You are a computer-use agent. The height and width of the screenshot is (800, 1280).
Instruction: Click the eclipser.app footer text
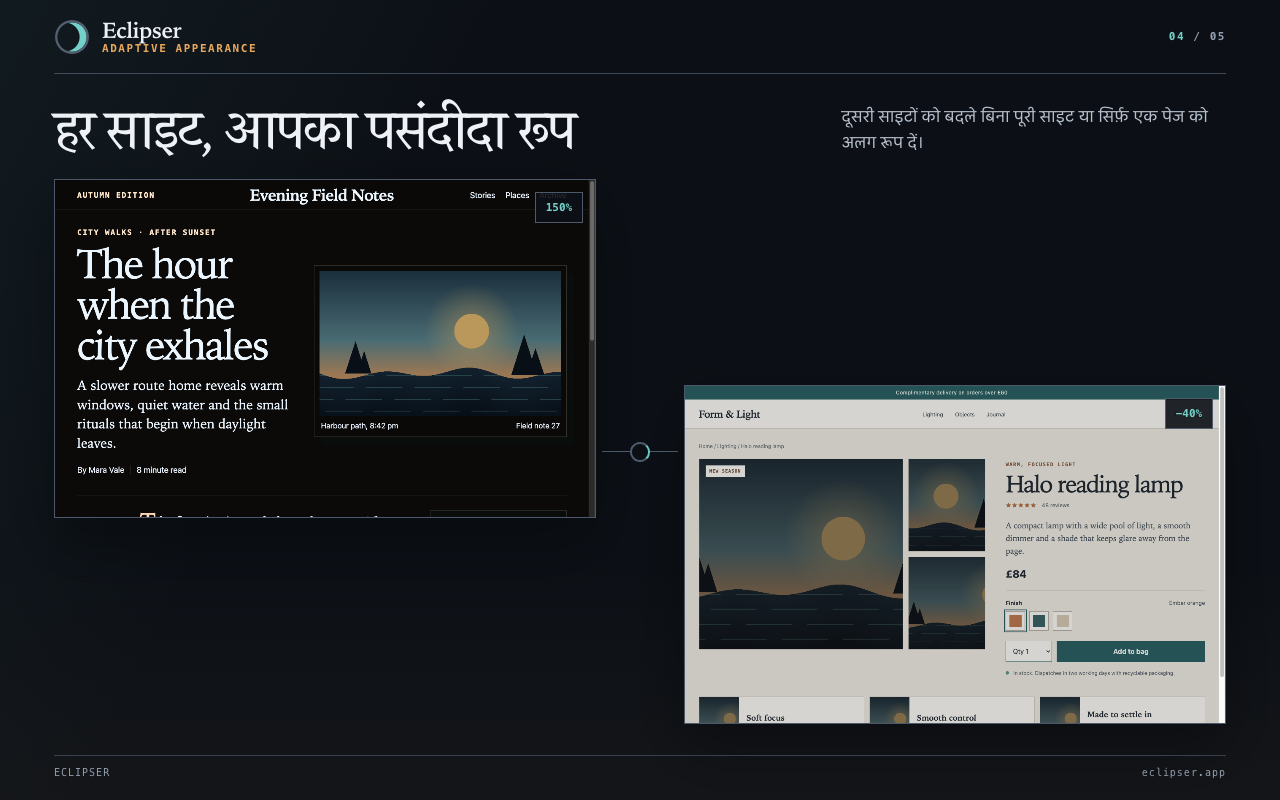(1183, 772)
